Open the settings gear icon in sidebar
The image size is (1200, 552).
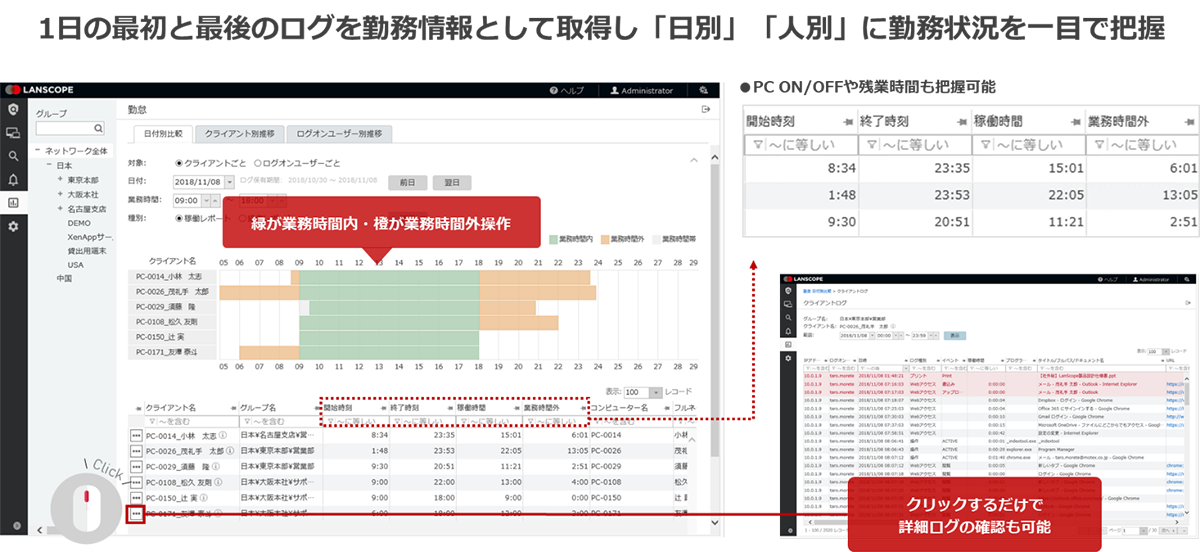(x=12, y=226)
